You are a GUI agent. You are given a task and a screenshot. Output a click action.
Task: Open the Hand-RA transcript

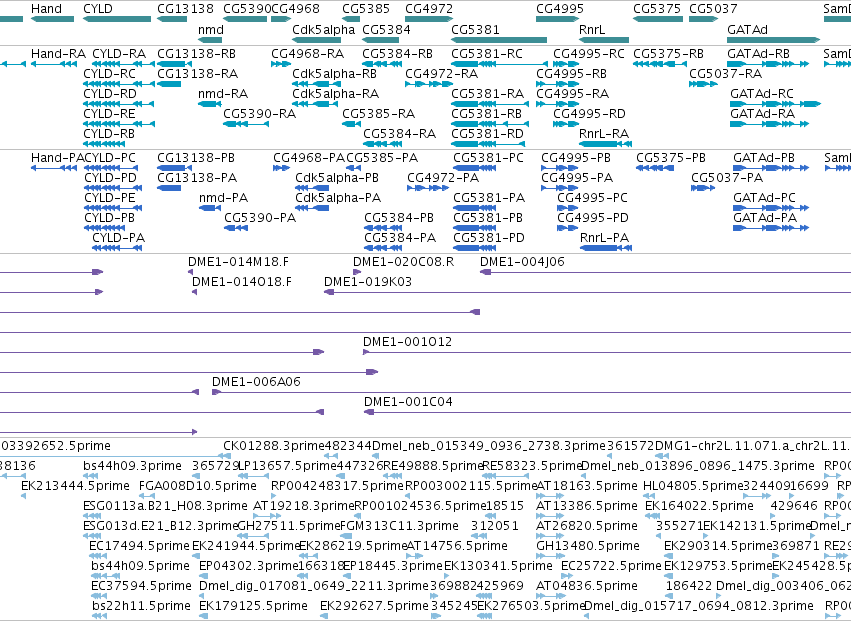pos(54,64)
